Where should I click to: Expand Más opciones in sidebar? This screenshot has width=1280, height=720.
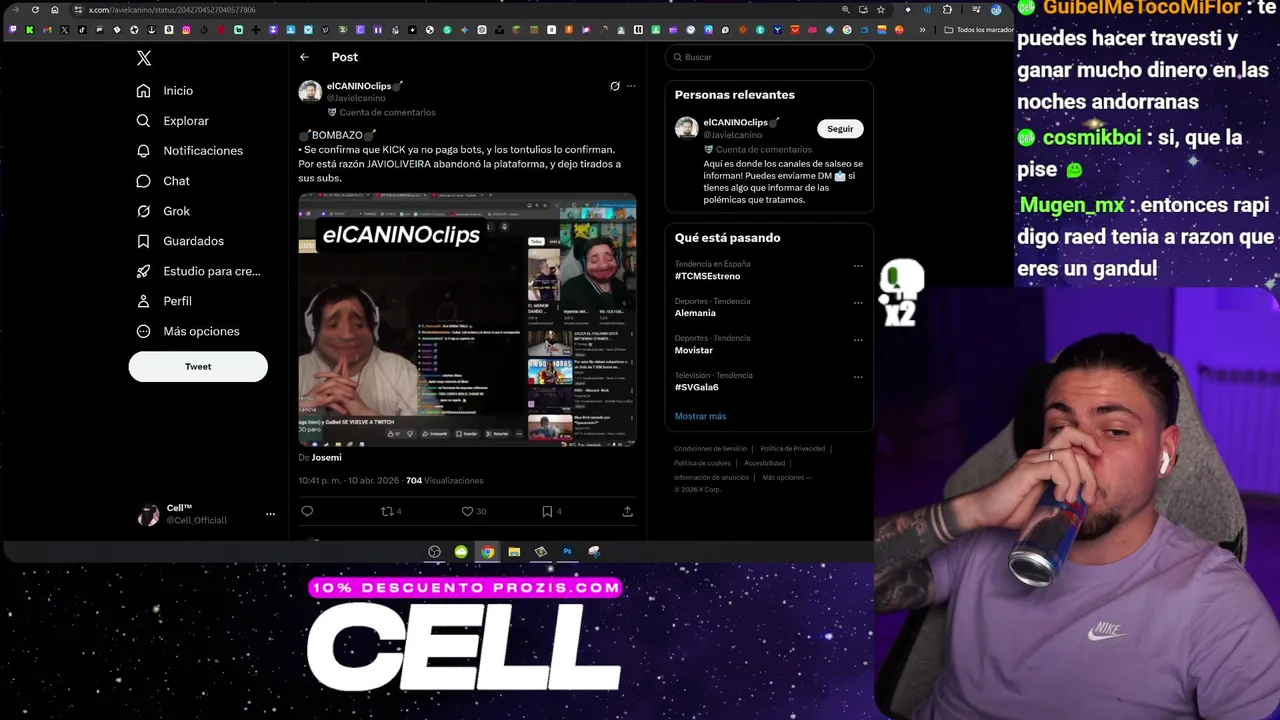pos(188,331)
